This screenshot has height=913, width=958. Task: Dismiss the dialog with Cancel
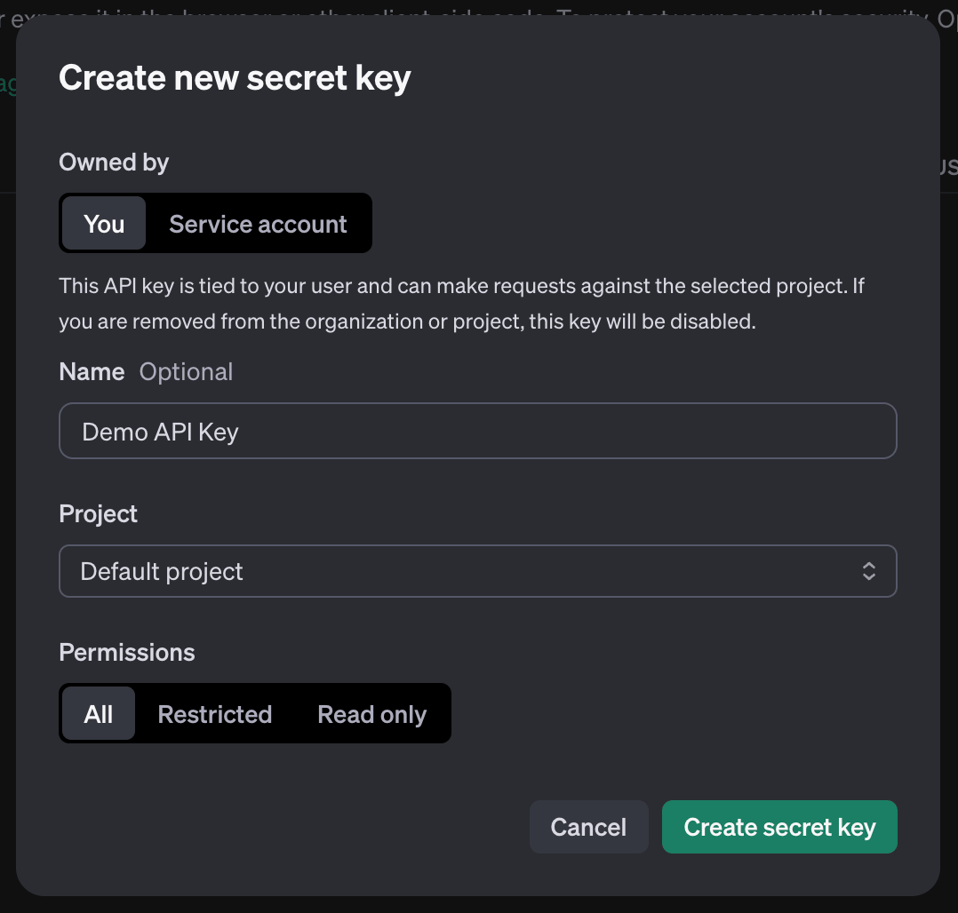[588, 827]
